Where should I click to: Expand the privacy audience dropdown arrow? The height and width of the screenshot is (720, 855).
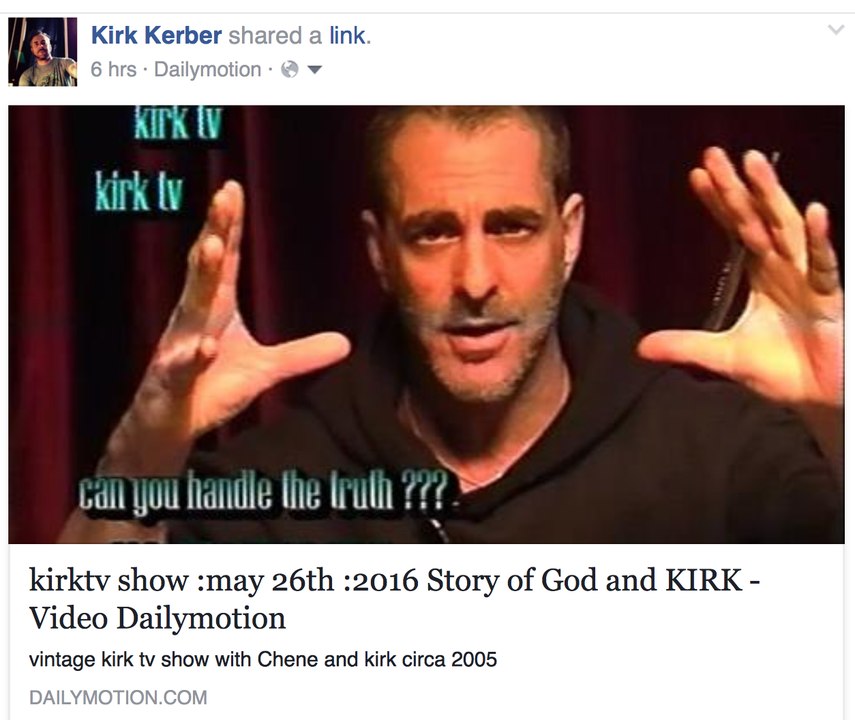tap(315, 70)
